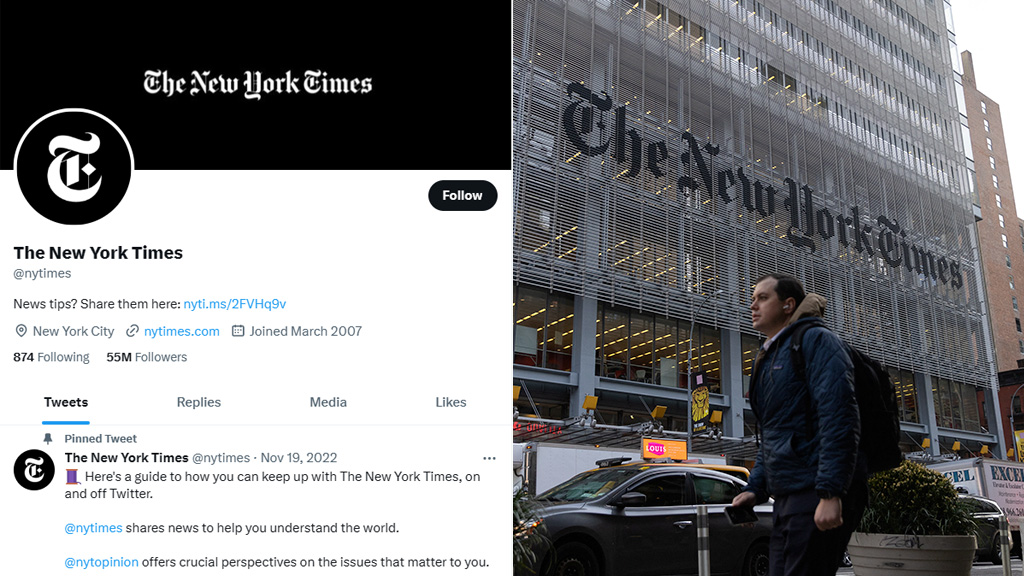
Task: Click the three-dot more menu on pinned tweet
Action: 489,458
